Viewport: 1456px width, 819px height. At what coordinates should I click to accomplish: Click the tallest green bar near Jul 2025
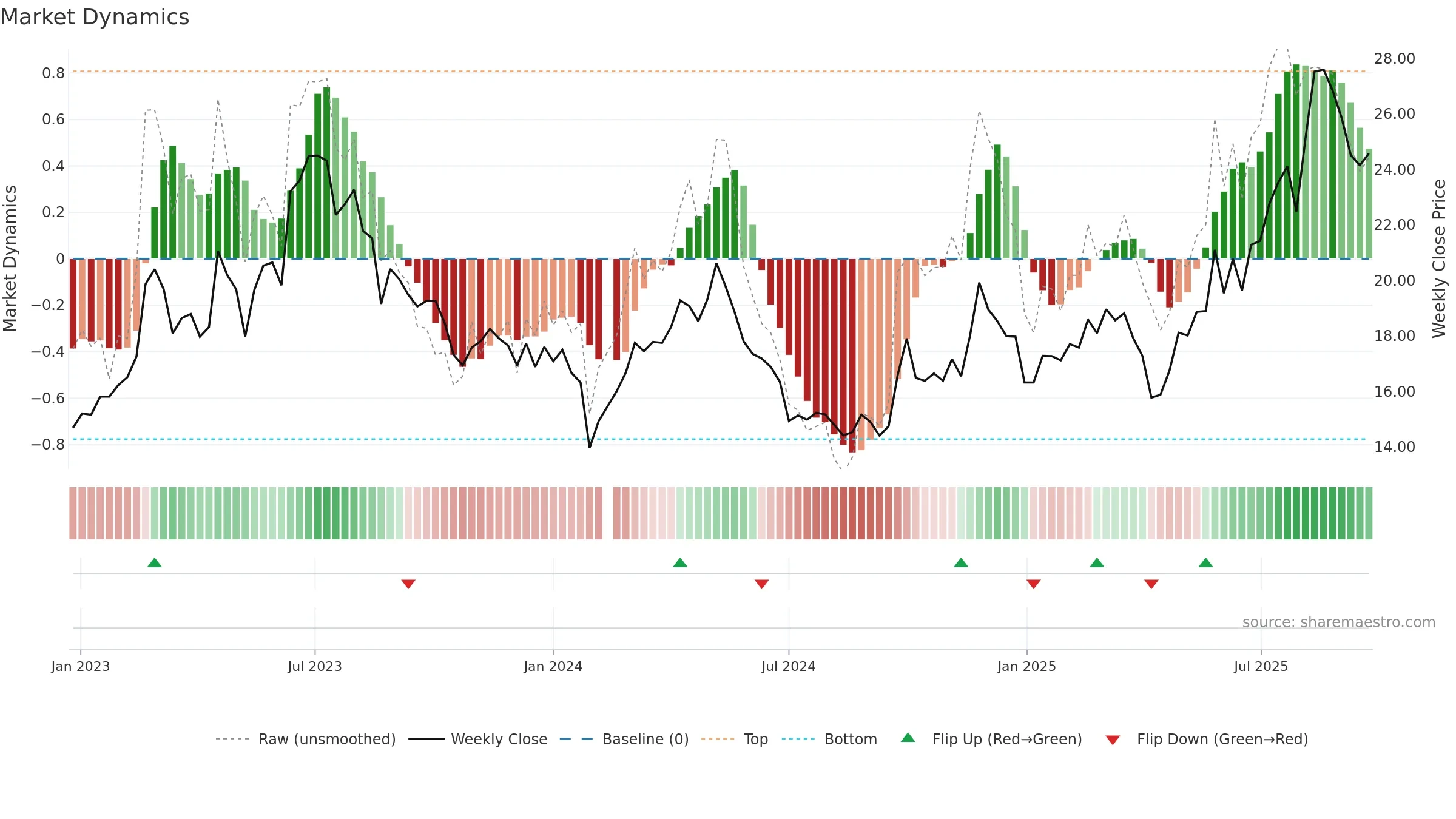pos(1296,161)
